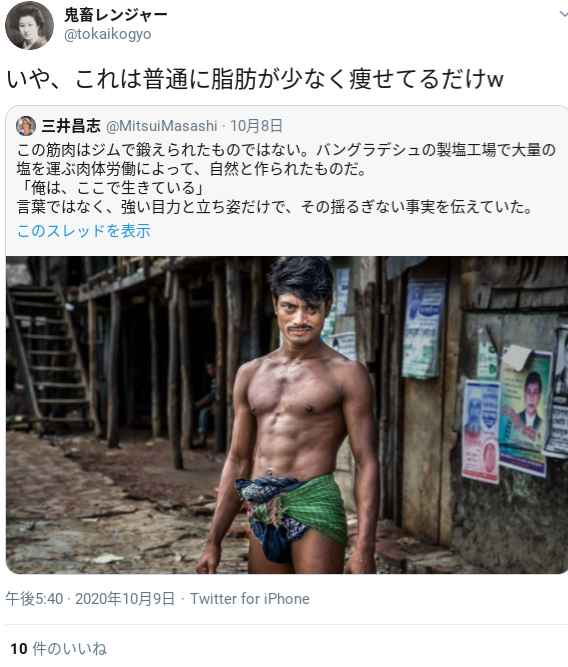The width and height of the screenshot is (568, 667).
Task: Open the Twitter for iPhone source link
Action: pyautogui.click(x=250, y=599)
